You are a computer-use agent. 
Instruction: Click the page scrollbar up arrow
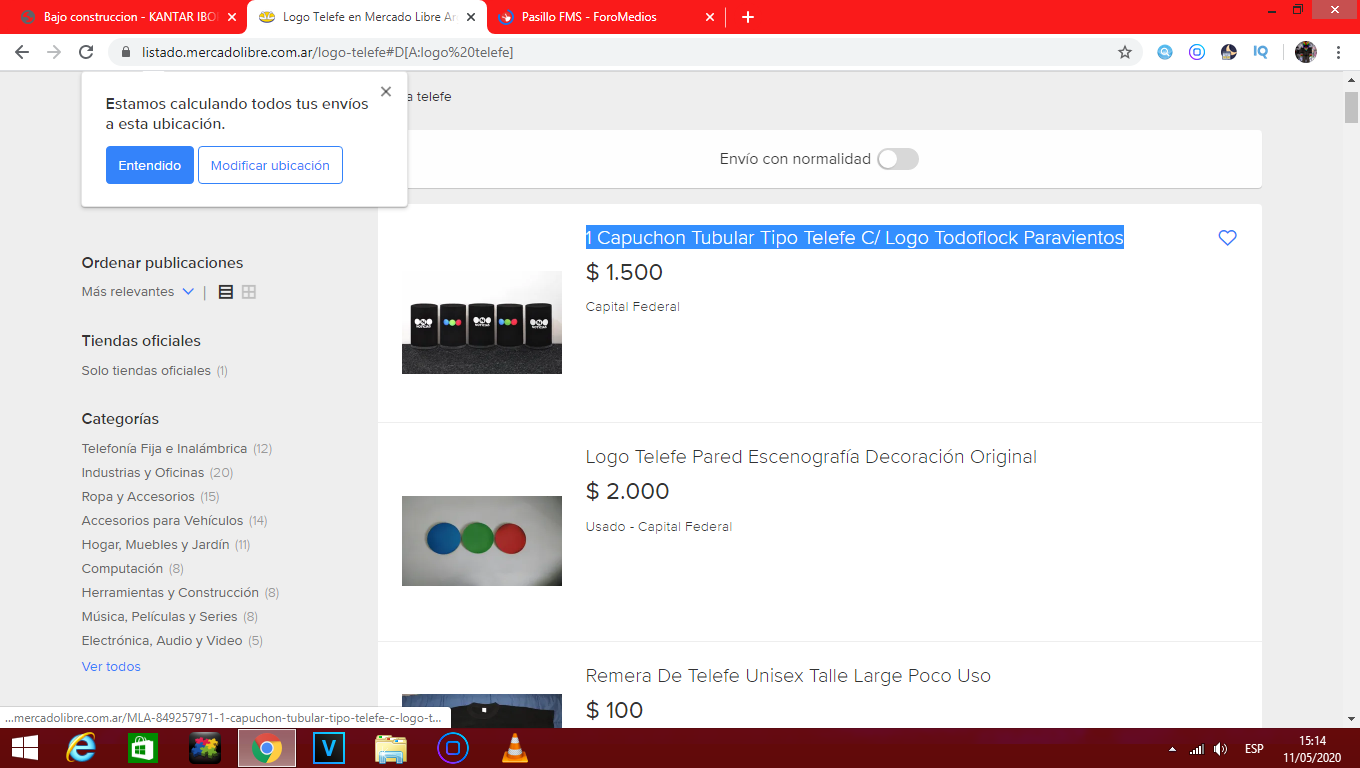pos(1351,81)
